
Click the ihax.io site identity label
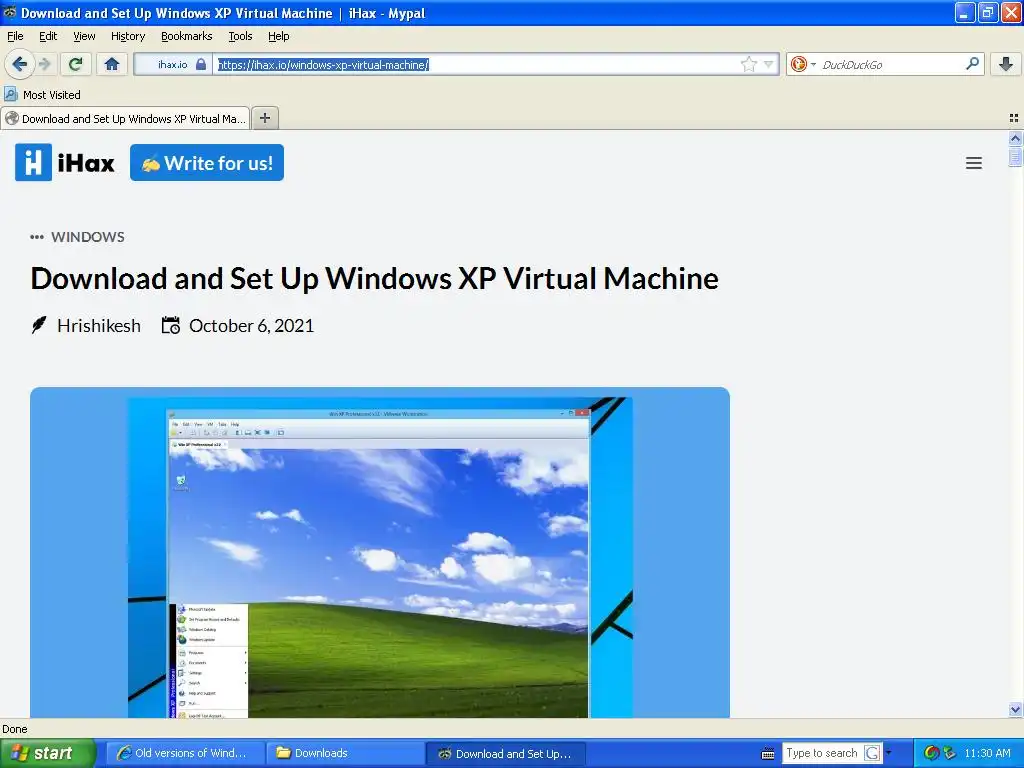tap(172, 64)
